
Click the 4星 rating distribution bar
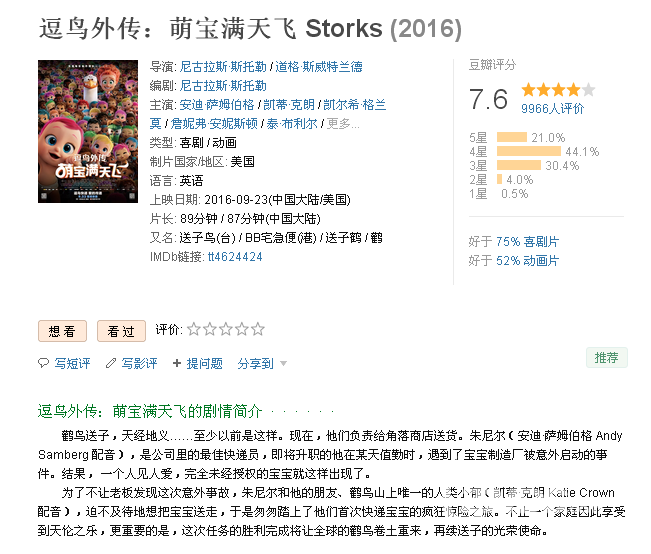click(529, 151)
